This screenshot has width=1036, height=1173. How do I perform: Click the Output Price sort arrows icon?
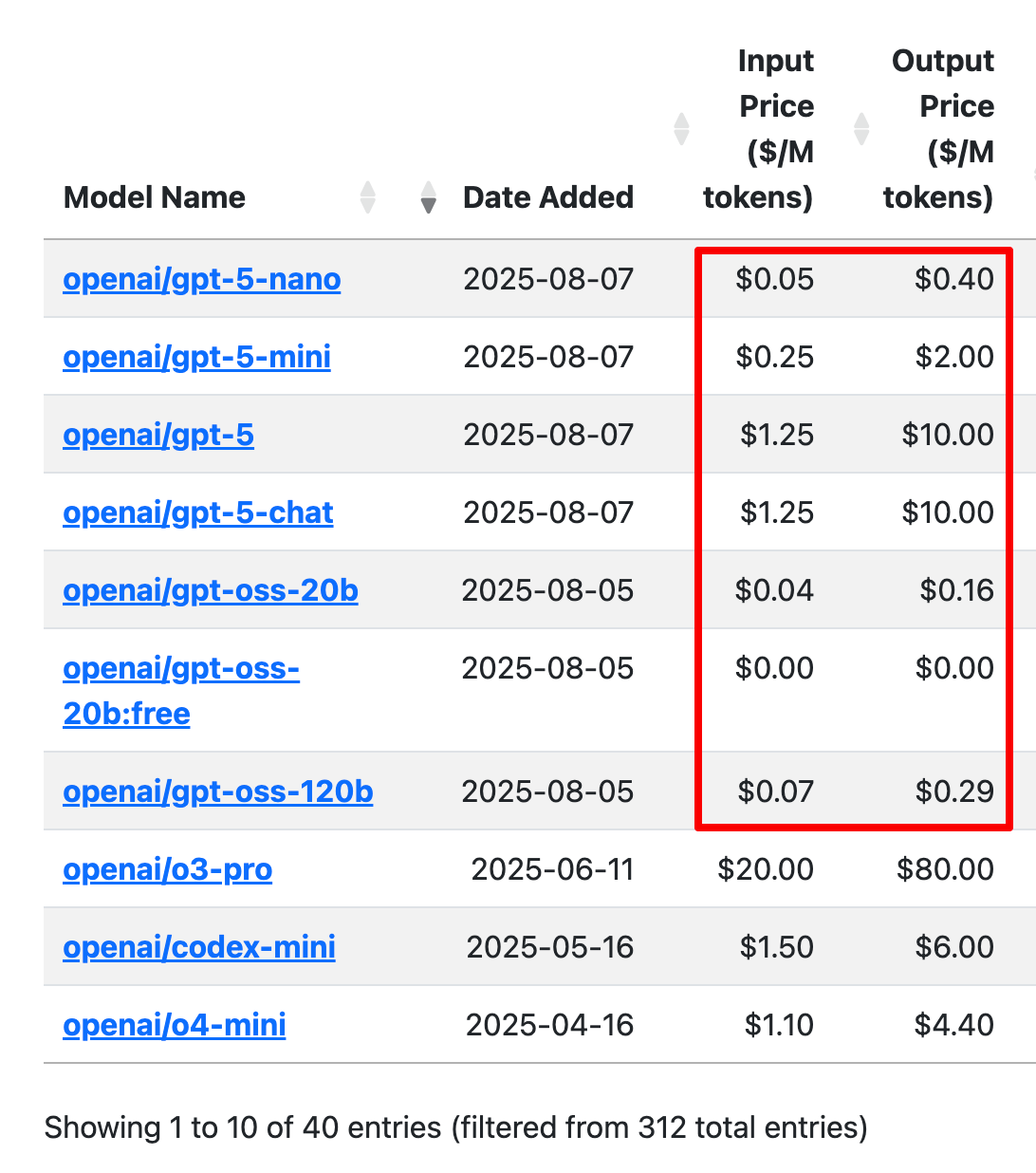pyautogui.click(x=861, y=129)
